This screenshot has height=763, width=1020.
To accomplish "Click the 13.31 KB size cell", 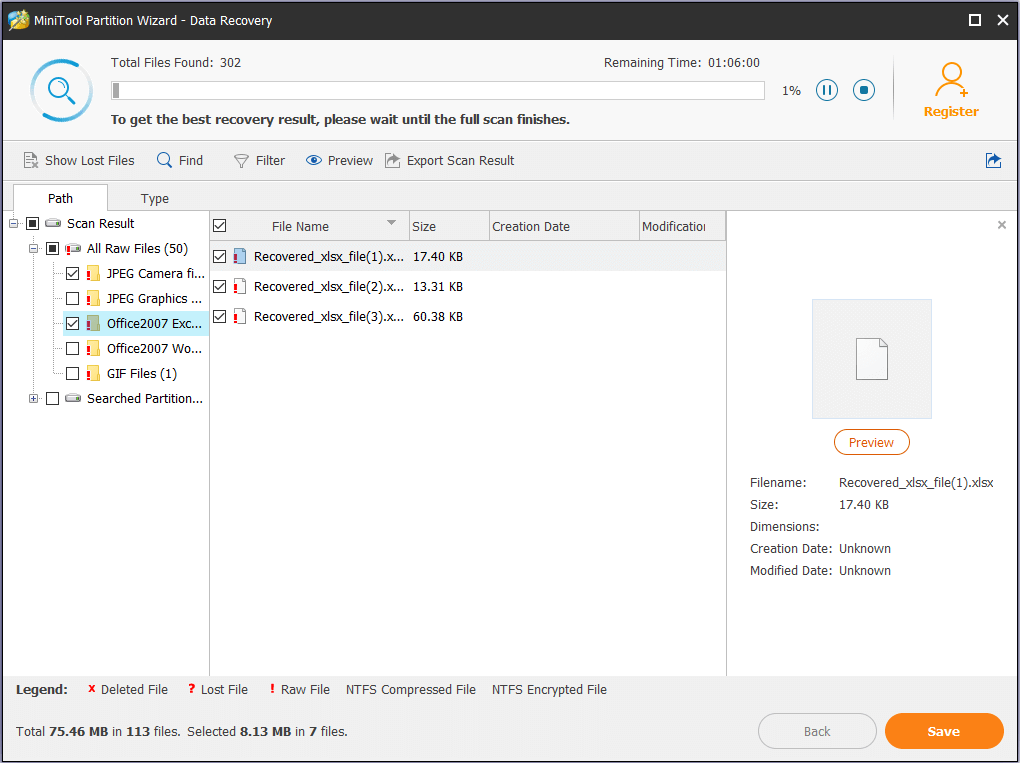I will click(x=438, y=286).
